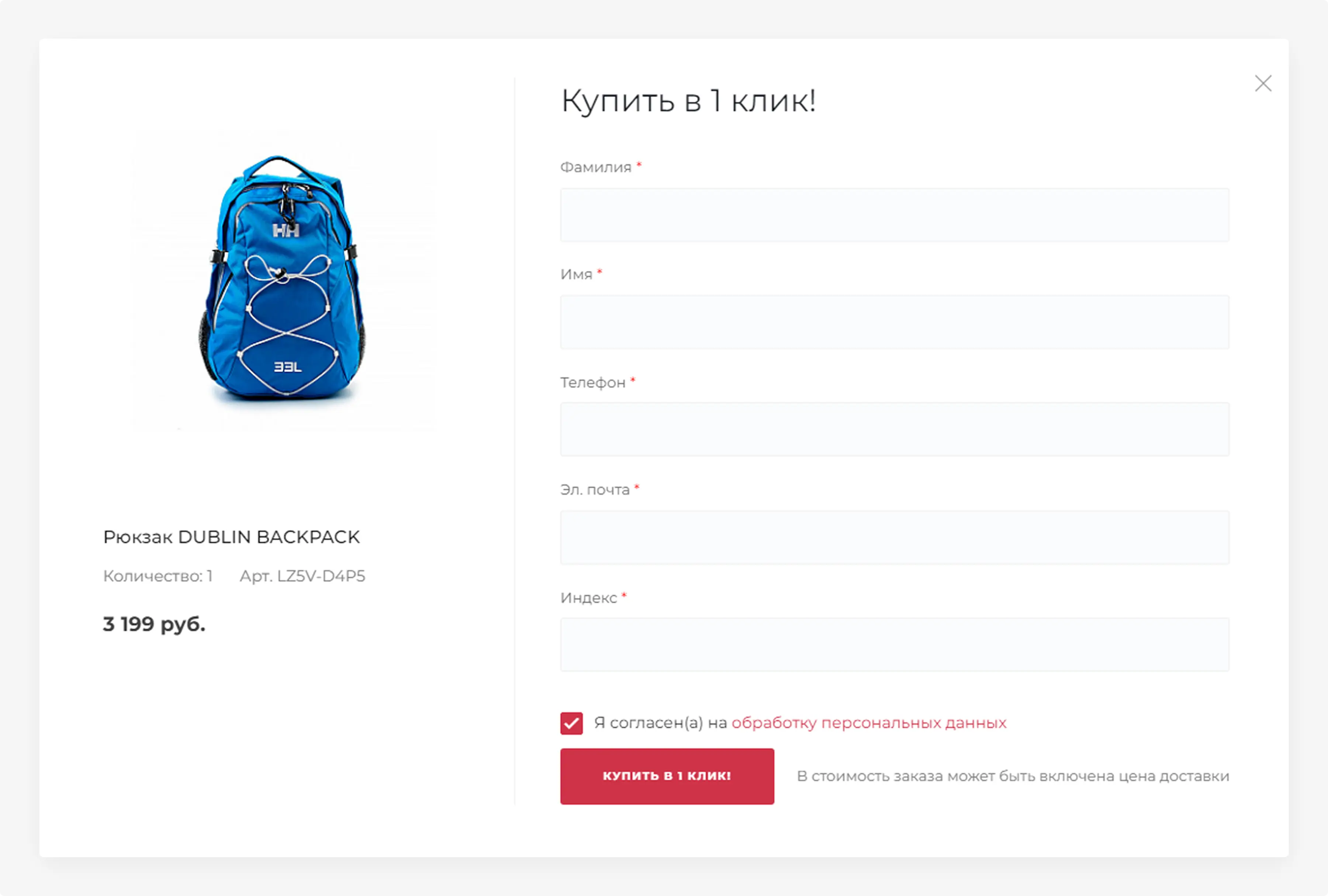Viewport: 1328px width, 896px height.
Task: Click the Арт. LZ5V-D4P5 article code
Action: [x=302, y=576]
